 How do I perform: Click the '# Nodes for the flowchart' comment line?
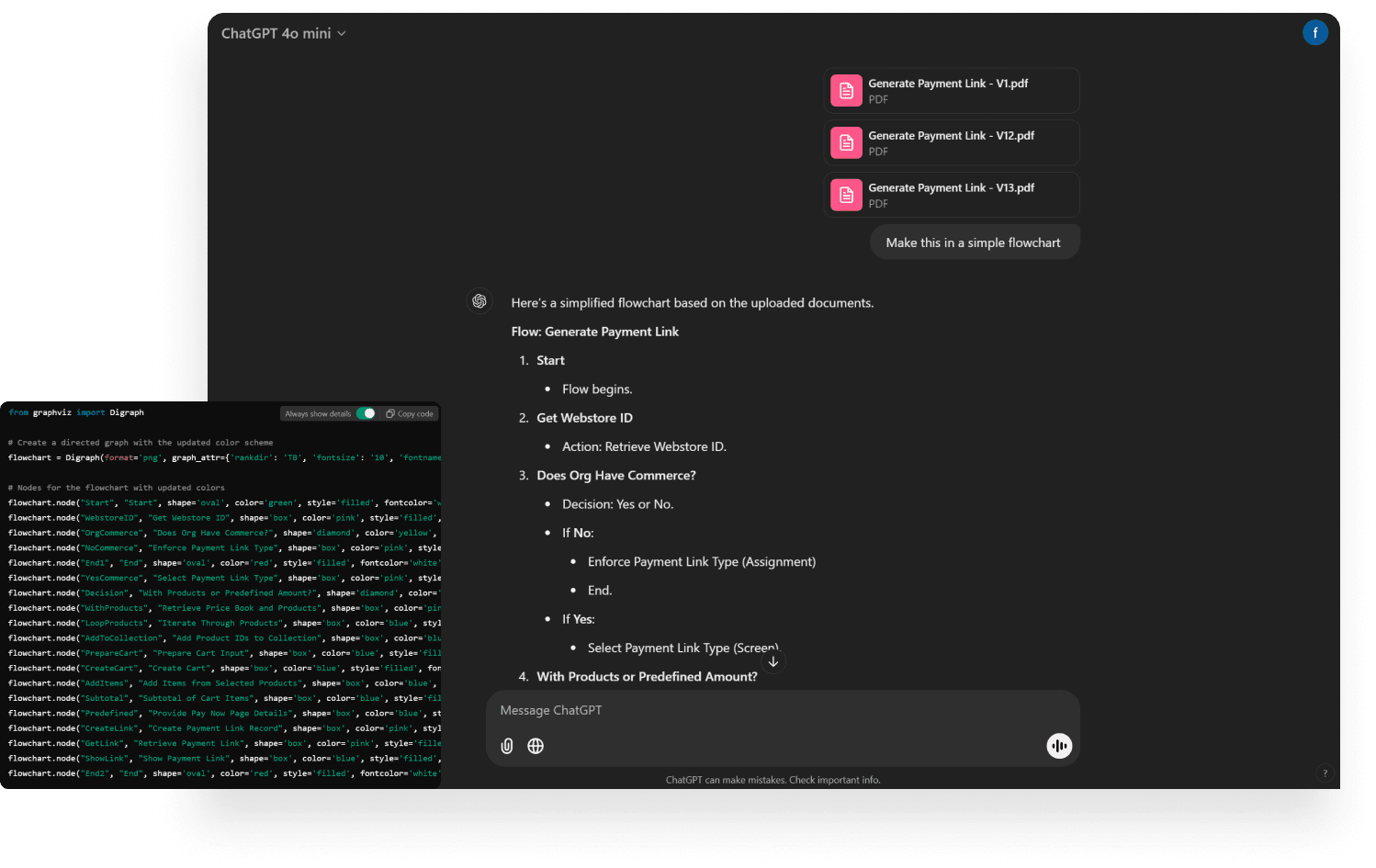coord(117,488)
